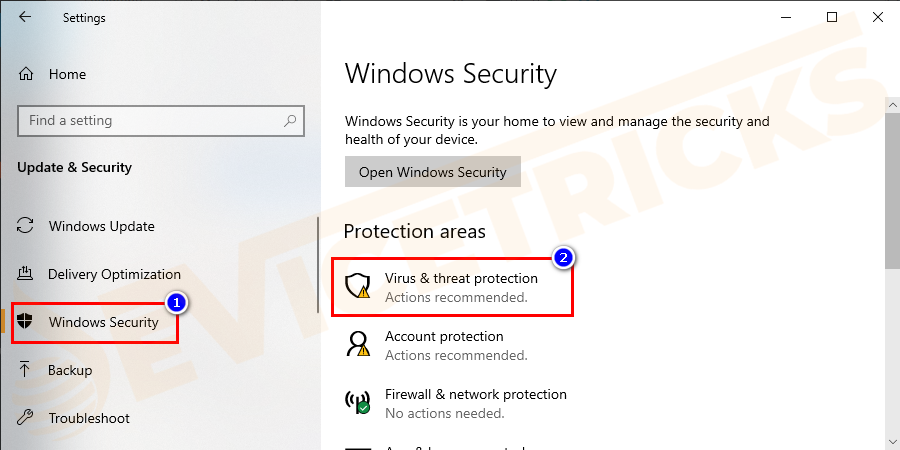Click the Windows Security shield icon

tap(27, 322)
